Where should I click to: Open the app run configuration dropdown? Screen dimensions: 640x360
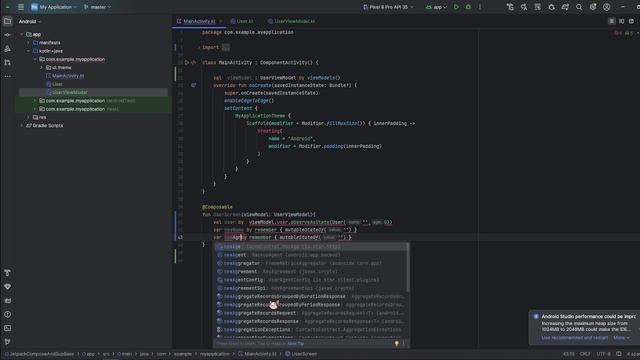436,7
